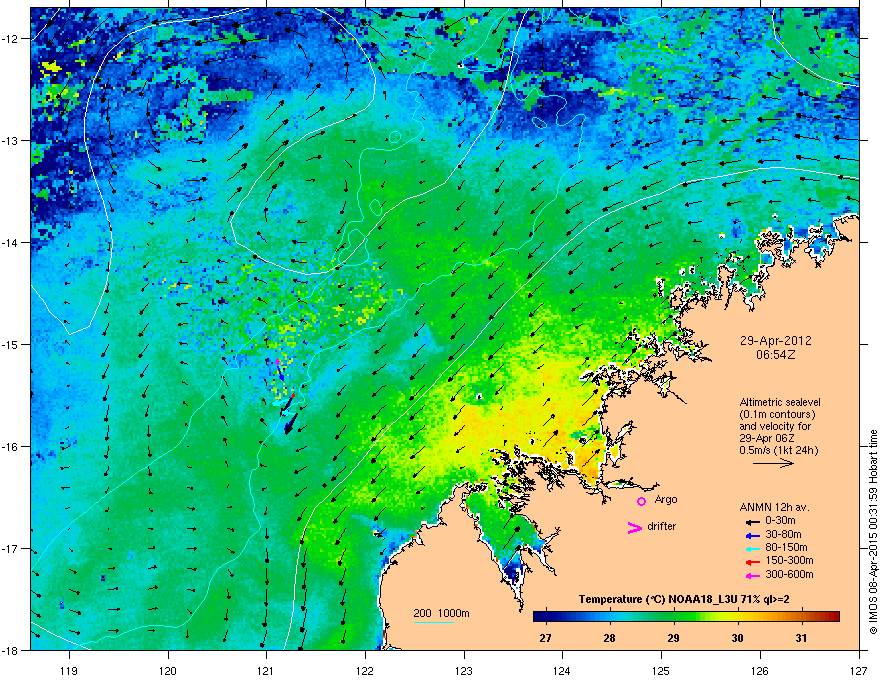The image size is (880, 680).
Task: Click the '126' longitude axis label
Action: [760, 670]
